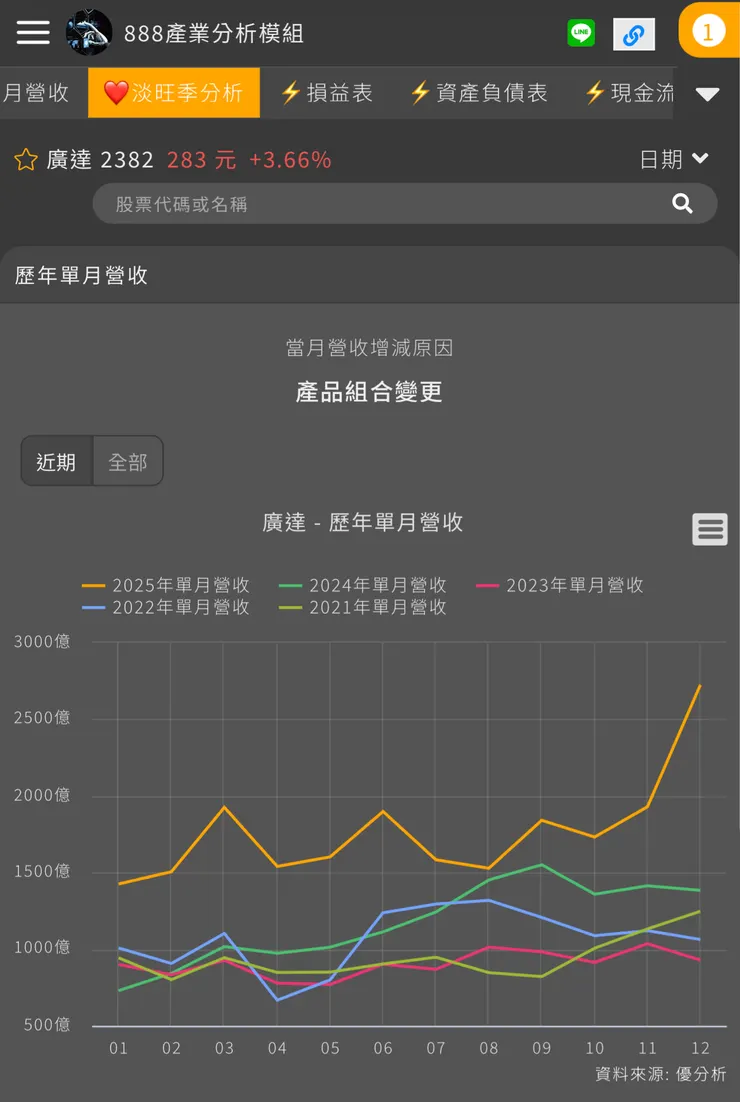The width and height of the screenshot is (740, 1102).
Task: Switch the chart range to 全部
Action: (x=128, y=462)
